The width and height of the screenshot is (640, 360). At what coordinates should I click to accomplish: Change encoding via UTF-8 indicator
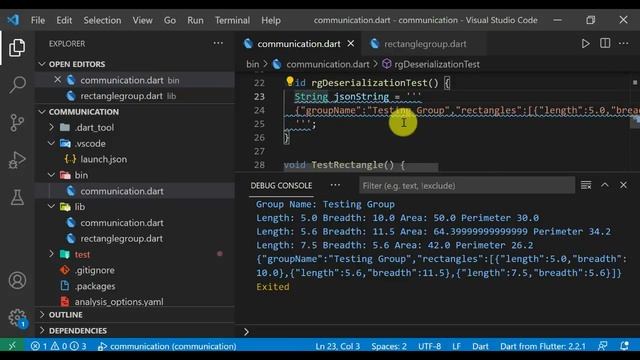429,346
